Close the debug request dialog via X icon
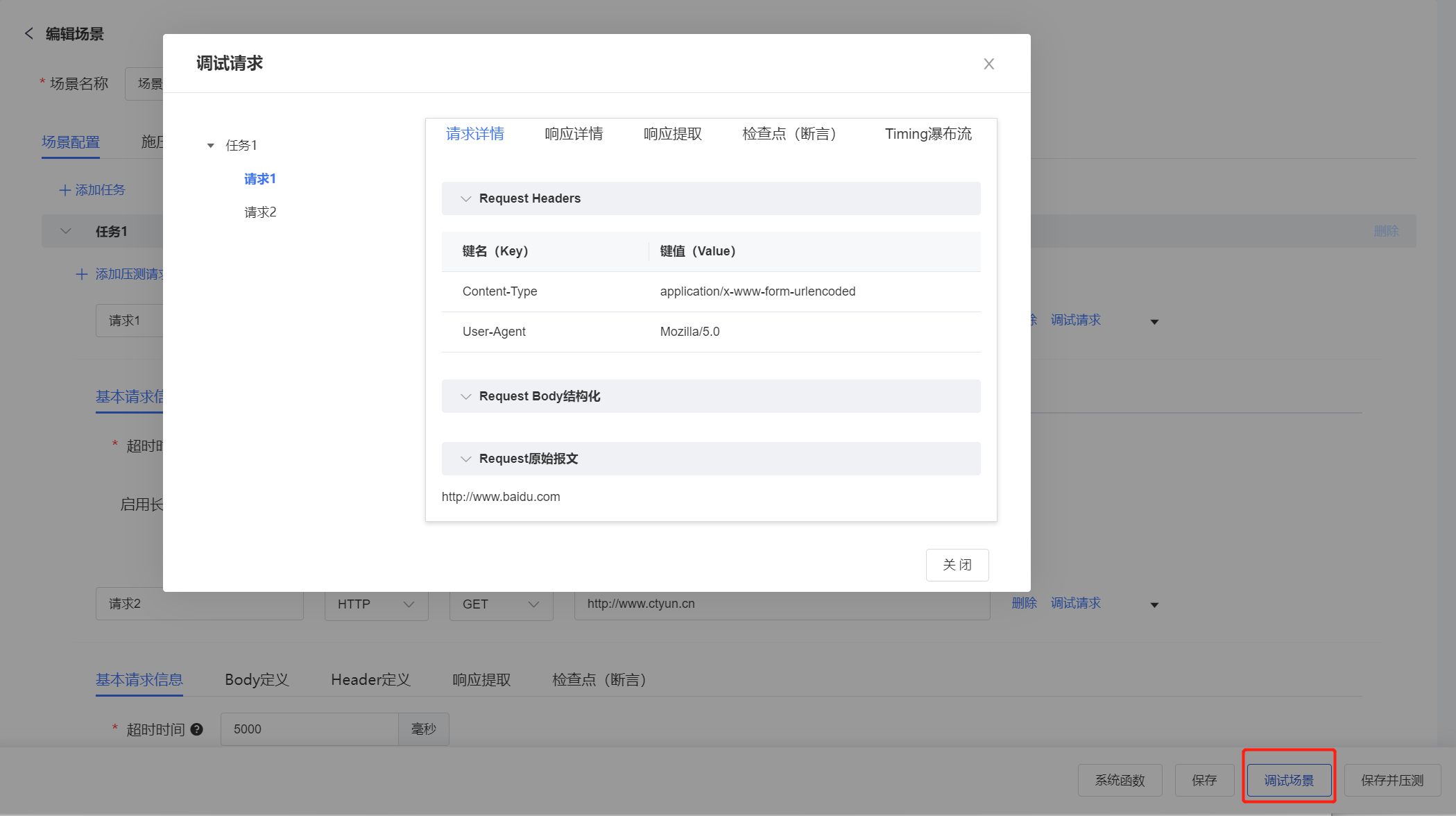This screenshot has height=816, width=1456. [x=988, y=64]
